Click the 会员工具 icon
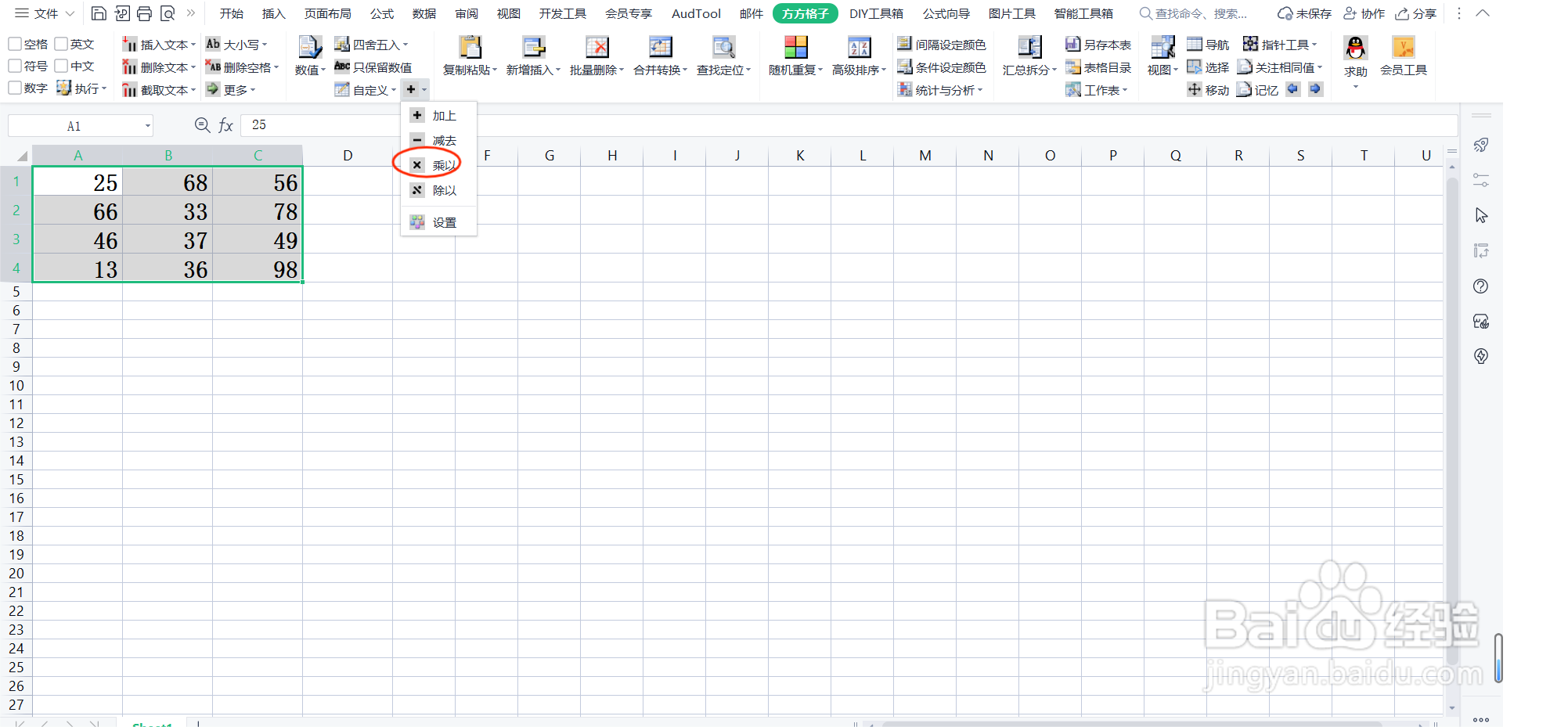 coord(1404,48)
